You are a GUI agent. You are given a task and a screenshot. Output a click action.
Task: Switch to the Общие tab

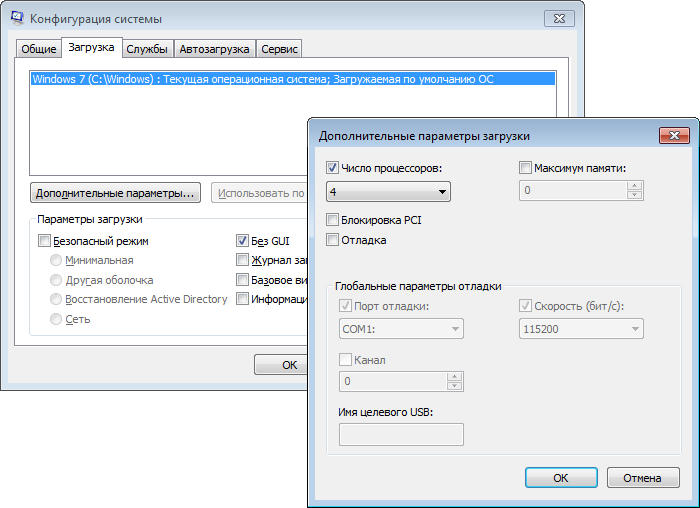tap(39, 49)
